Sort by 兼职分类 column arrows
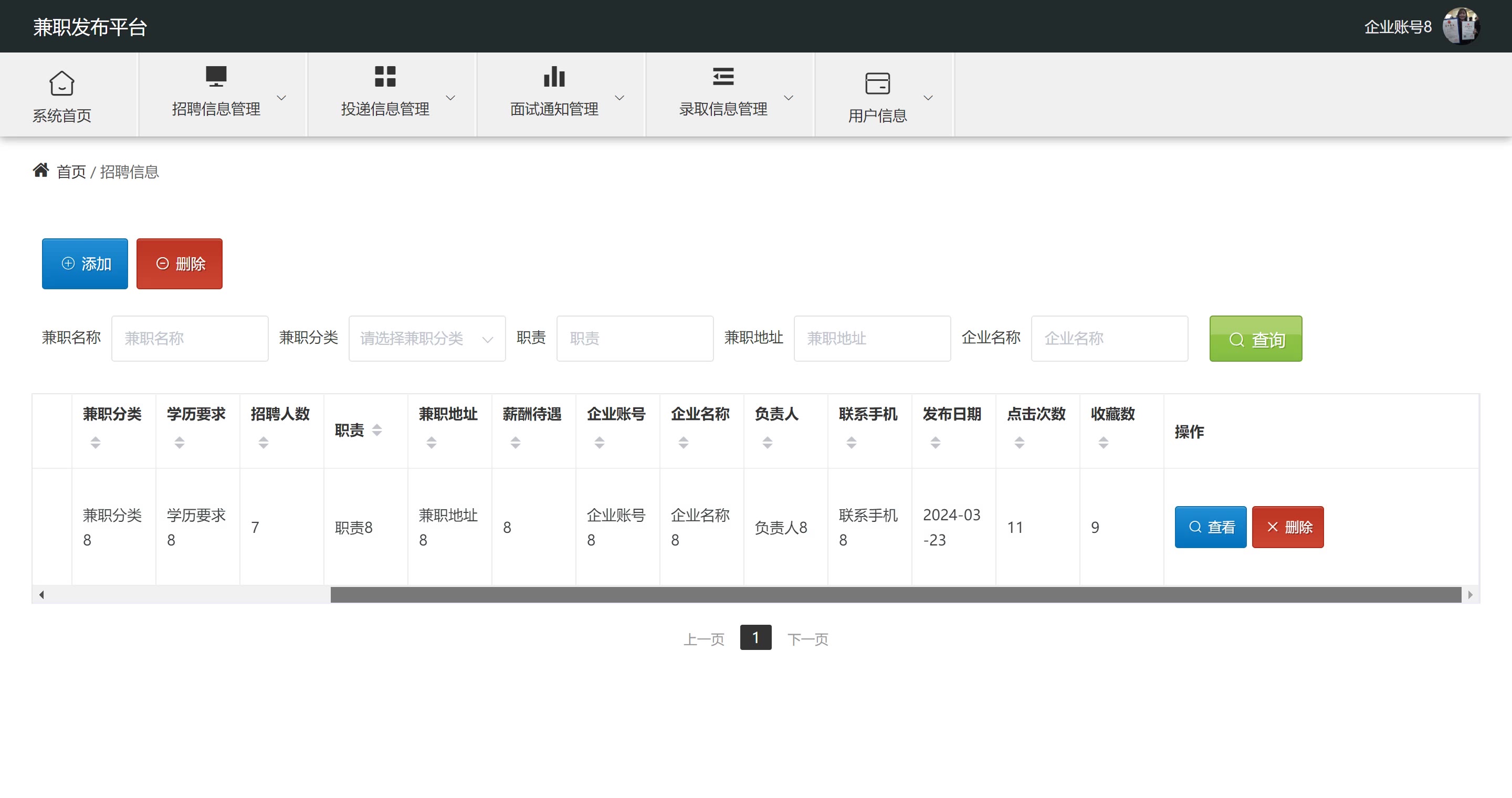 click(95, 443)
